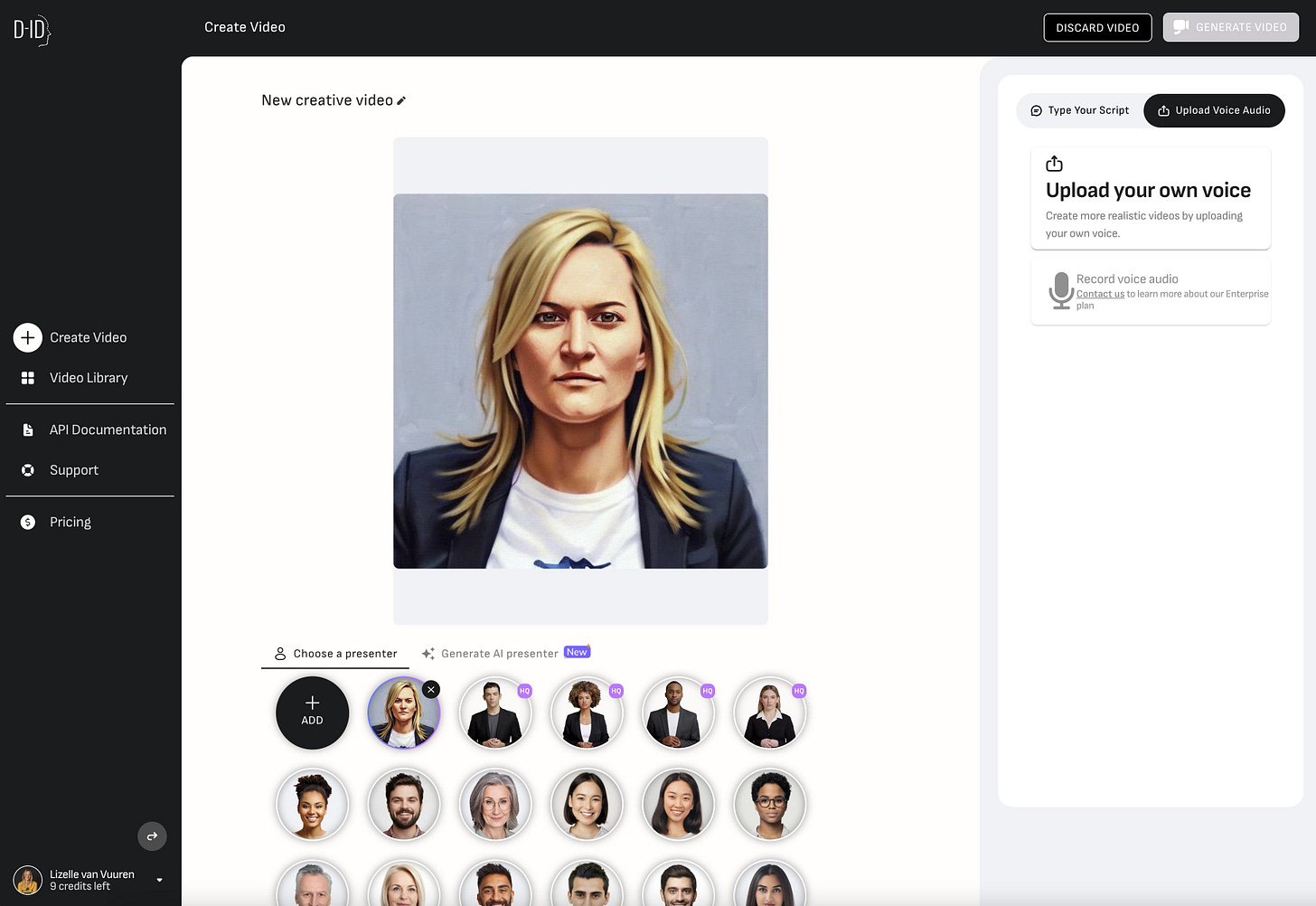This screenshot has height=906, width=1316.
Task: Click the Pricing dollar icon
Action: pyautogui.click(x=28, y=522)
